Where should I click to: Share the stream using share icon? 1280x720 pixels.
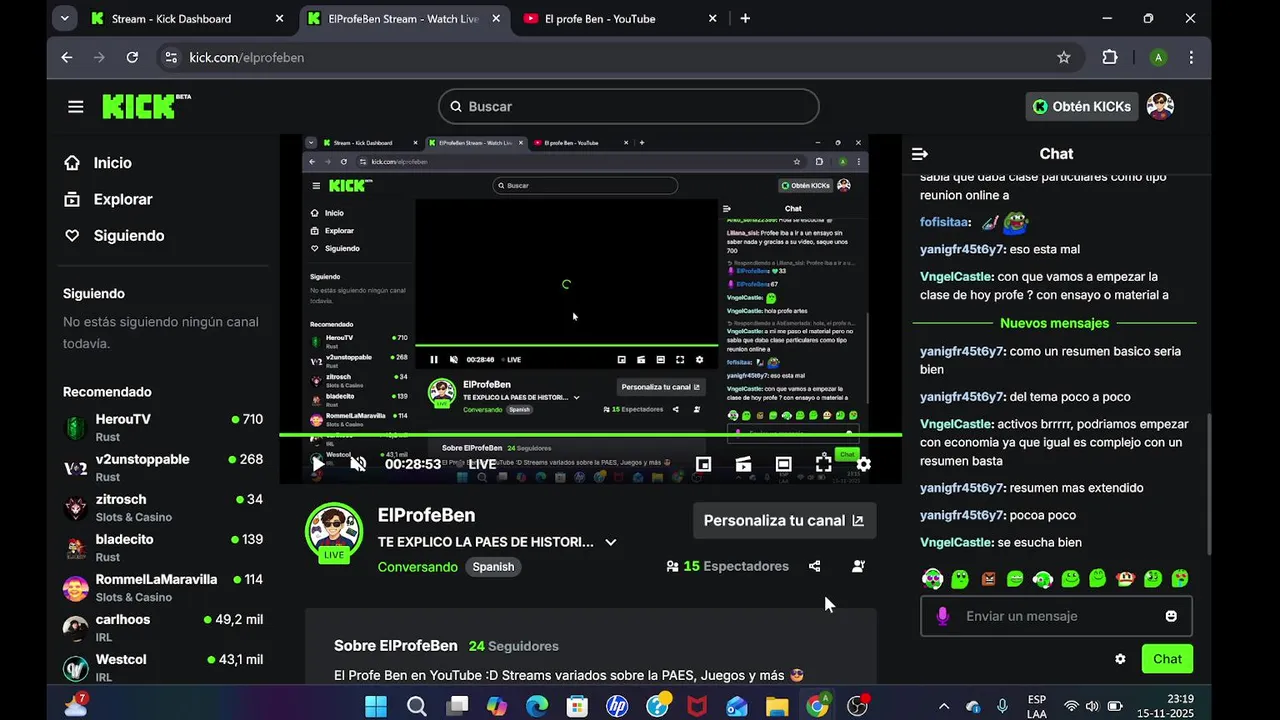click(814, 566)
